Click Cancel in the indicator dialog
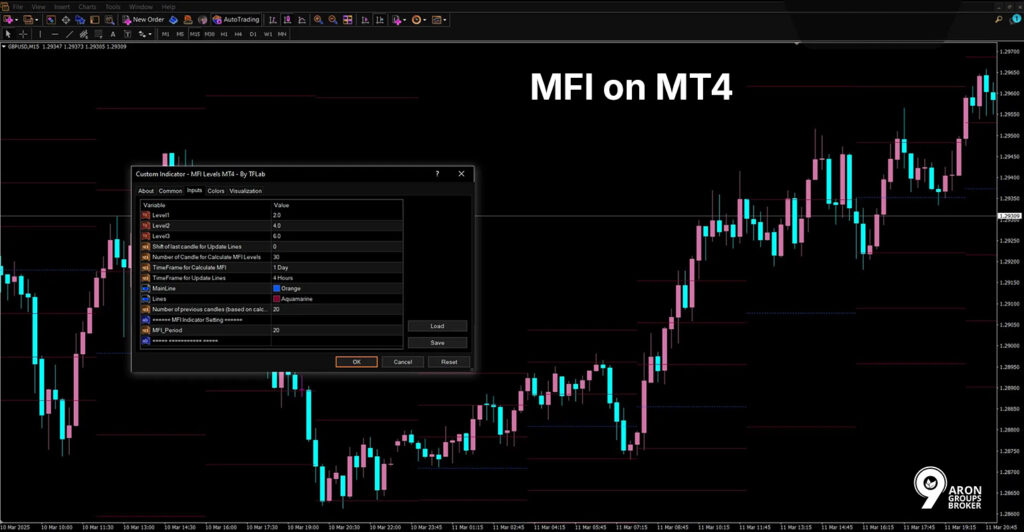The width and height of the screenshot is (1024, 532). pyautogui.click(x=403, y=362)
